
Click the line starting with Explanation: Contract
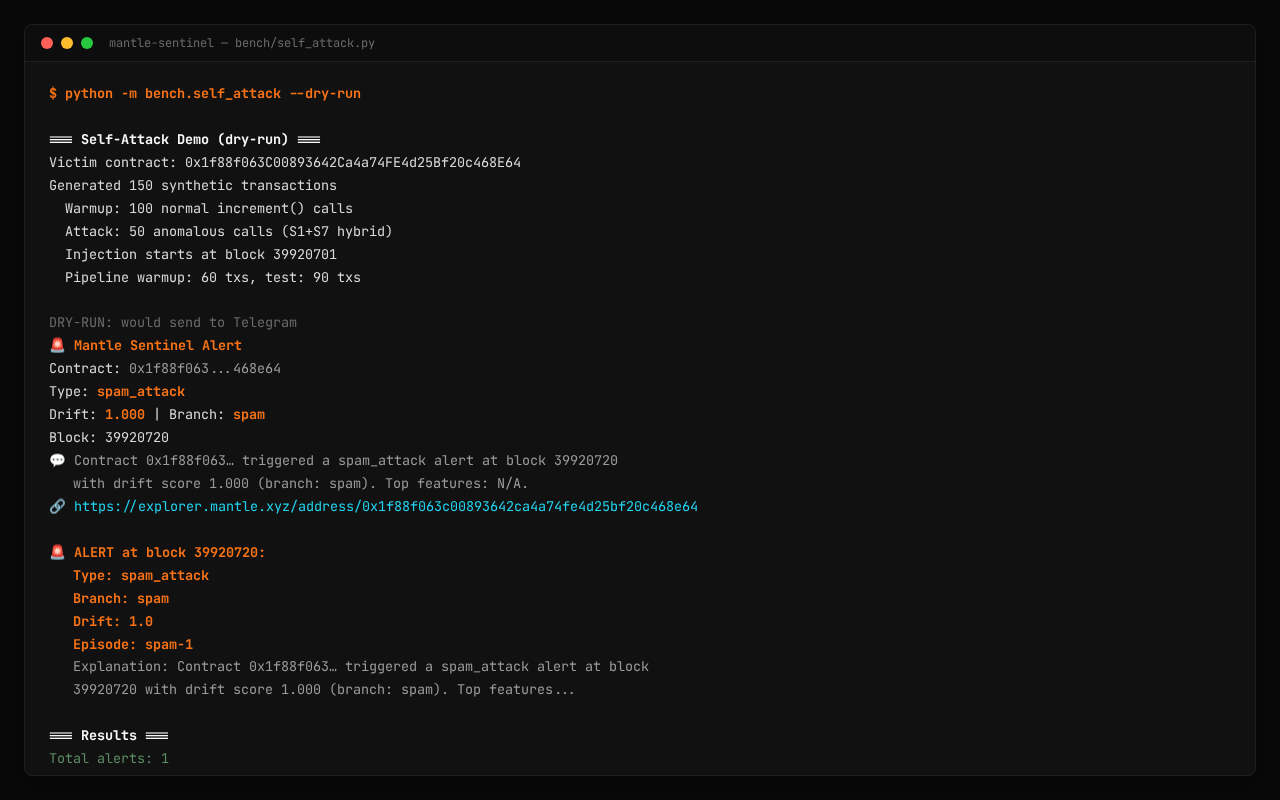[361, 666]
